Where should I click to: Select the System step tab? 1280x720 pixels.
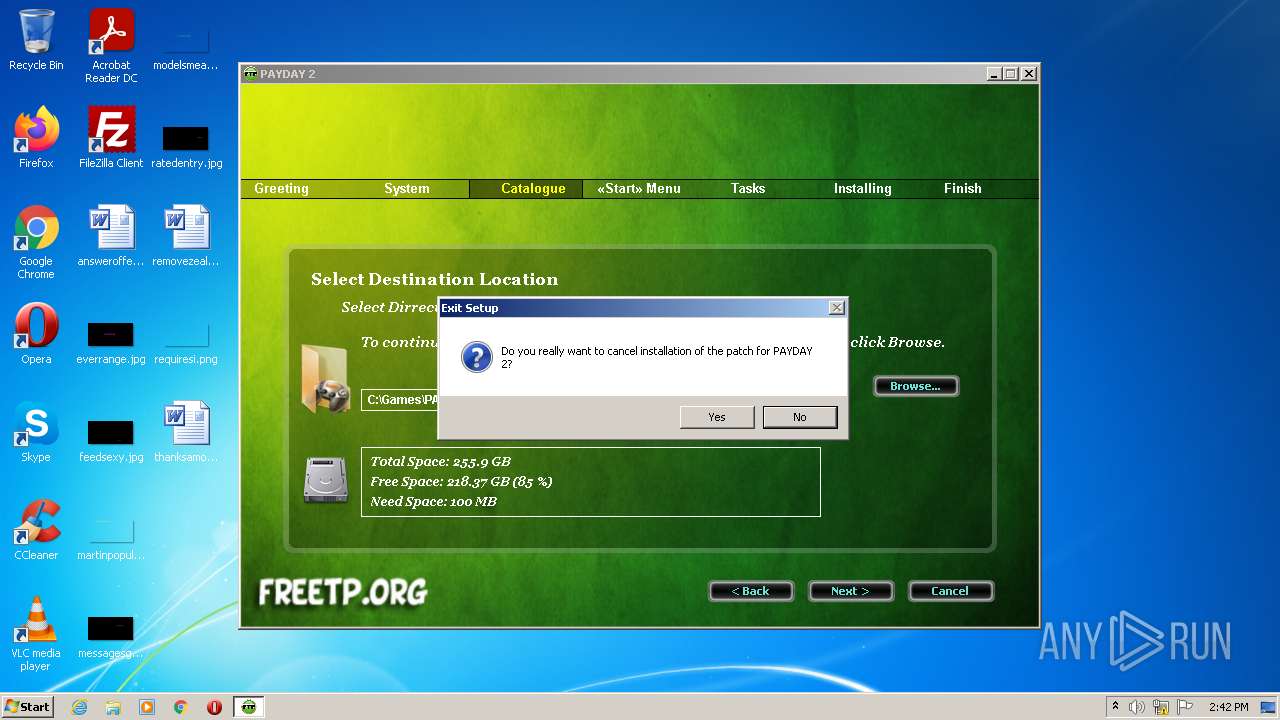406,188
